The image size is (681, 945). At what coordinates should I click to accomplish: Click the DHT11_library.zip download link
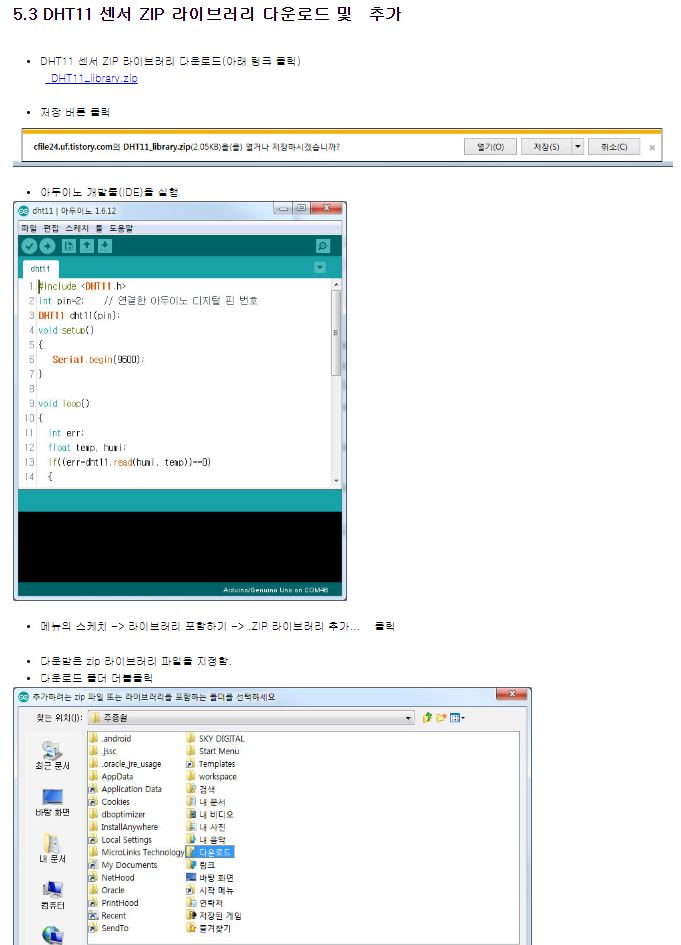94,78
